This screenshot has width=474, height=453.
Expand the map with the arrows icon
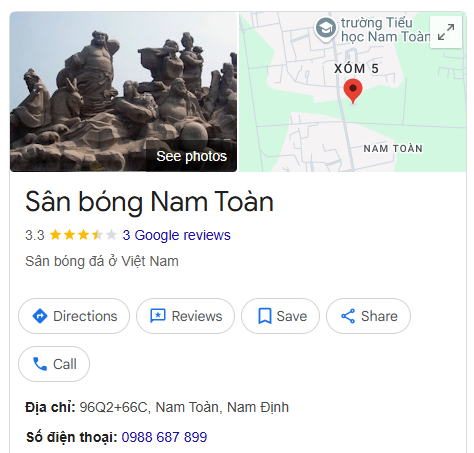pyautogui.click(x=446, y=32)
